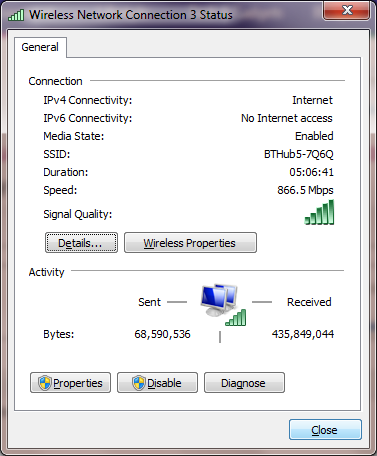The image size is (377, 456).
Task: Click the 'Duration:' label
Action: tap(66, 172)
